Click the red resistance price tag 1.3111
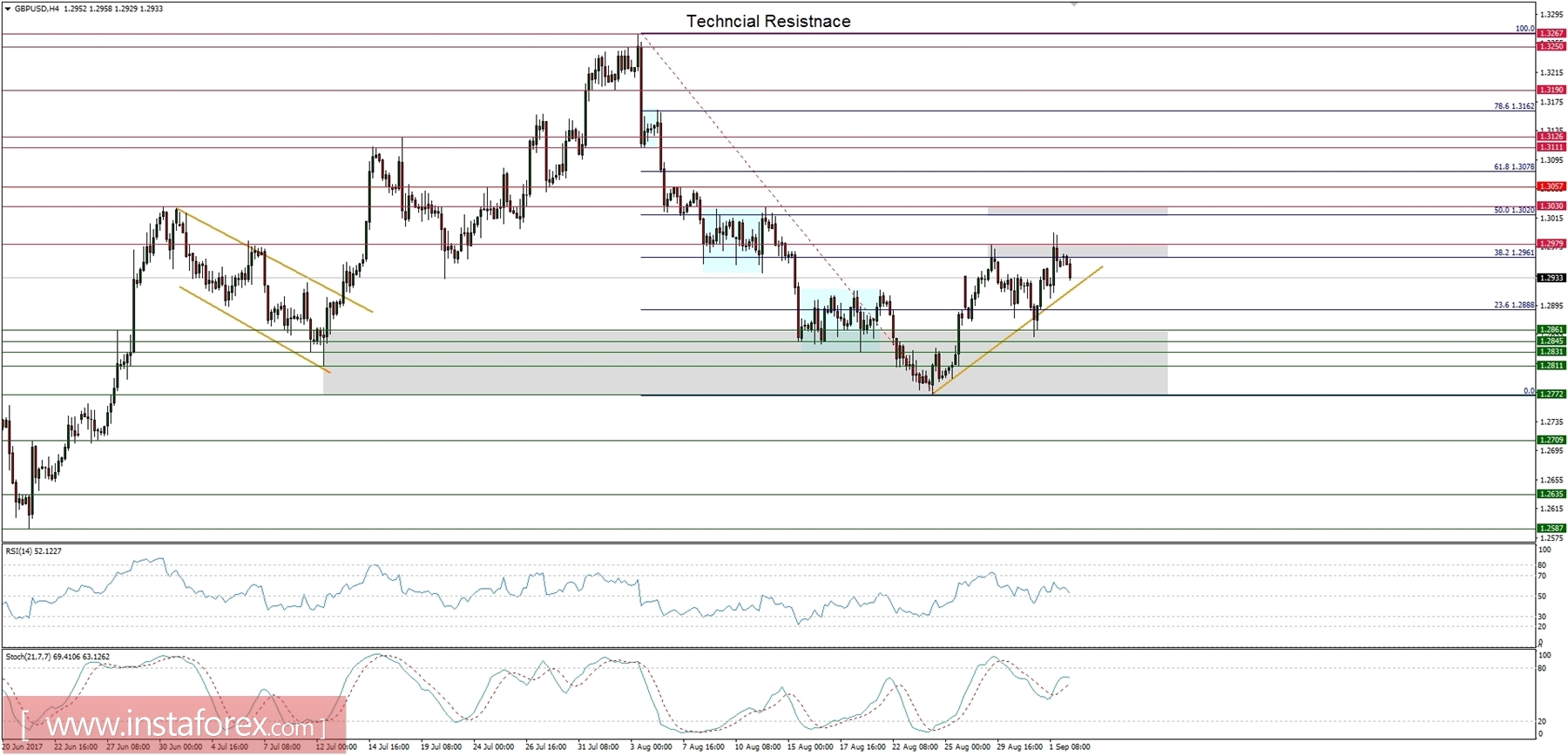Screen dimensions: 1568x756 (x=1551, y=147)
